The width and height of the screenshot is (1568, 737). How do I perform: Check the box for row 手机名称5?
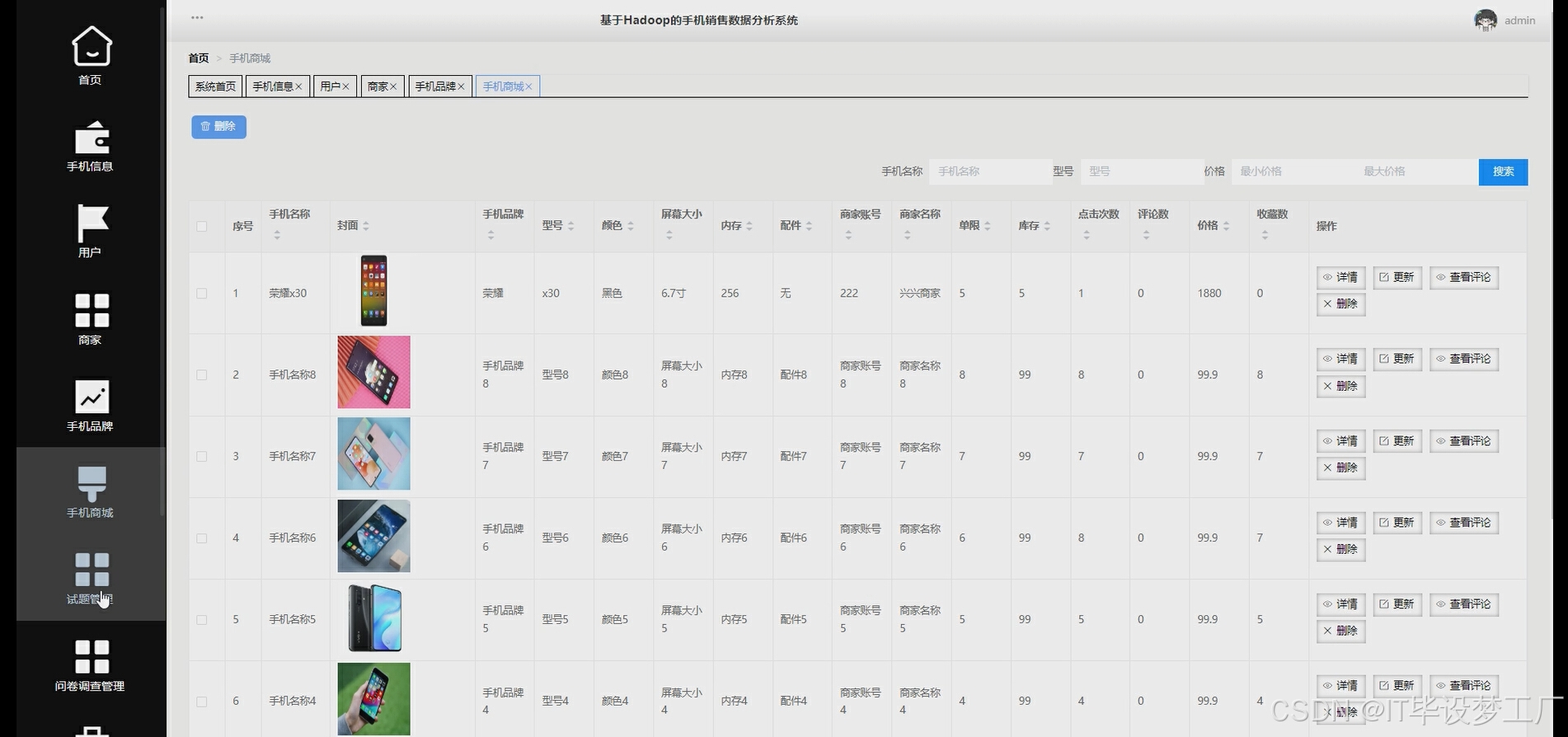pyautogui.click(x=202, y=620)
